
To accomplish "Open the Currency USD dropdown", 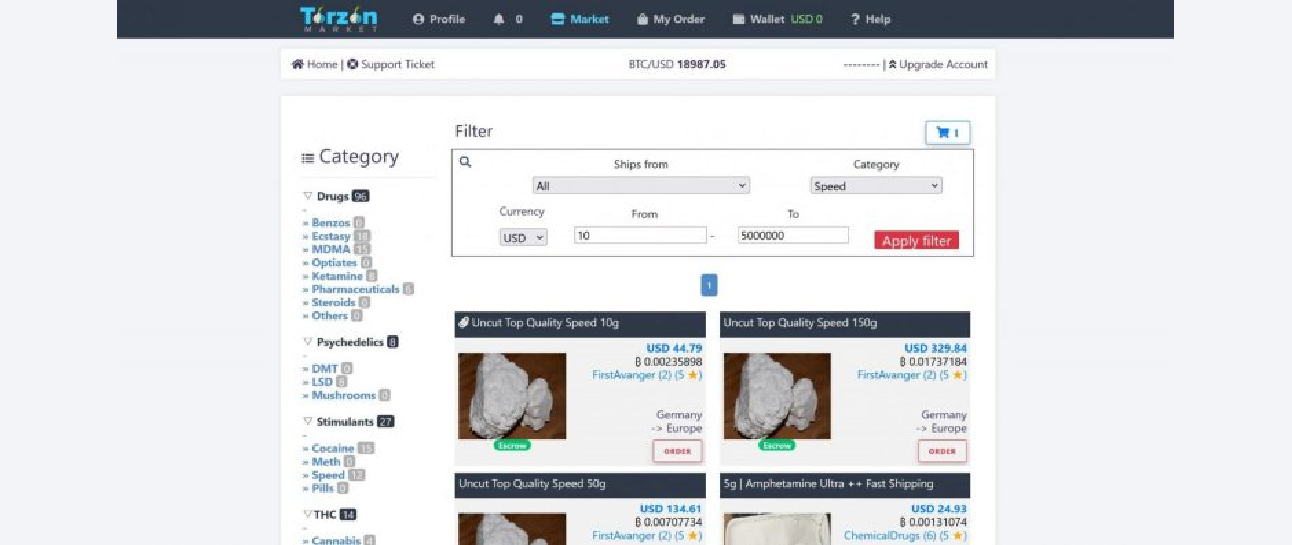I will click(523, 238).
